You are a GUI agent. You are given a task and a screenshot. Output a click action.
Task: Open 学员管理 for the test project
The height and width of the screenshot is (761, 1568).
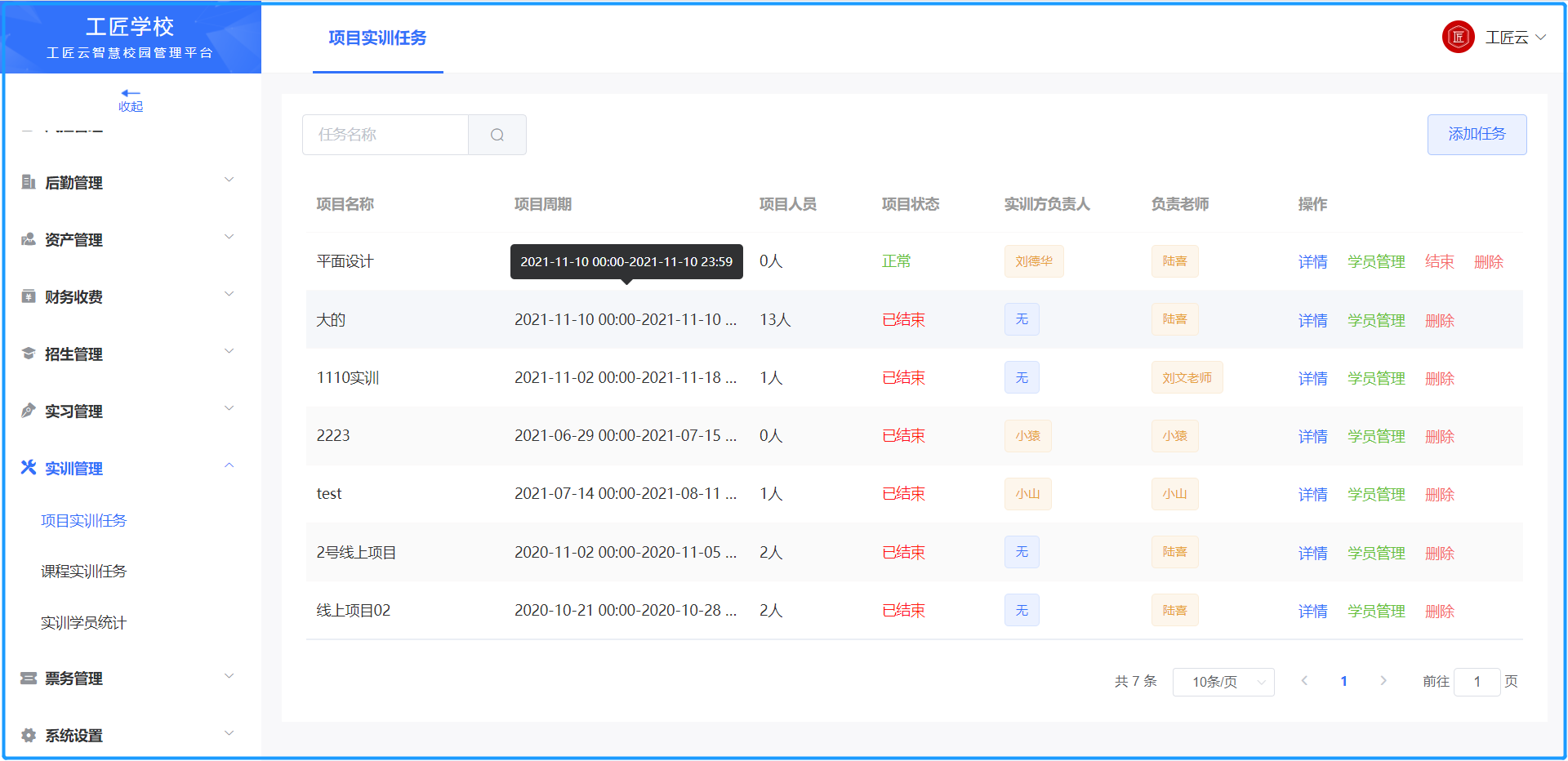point(1376,495)
